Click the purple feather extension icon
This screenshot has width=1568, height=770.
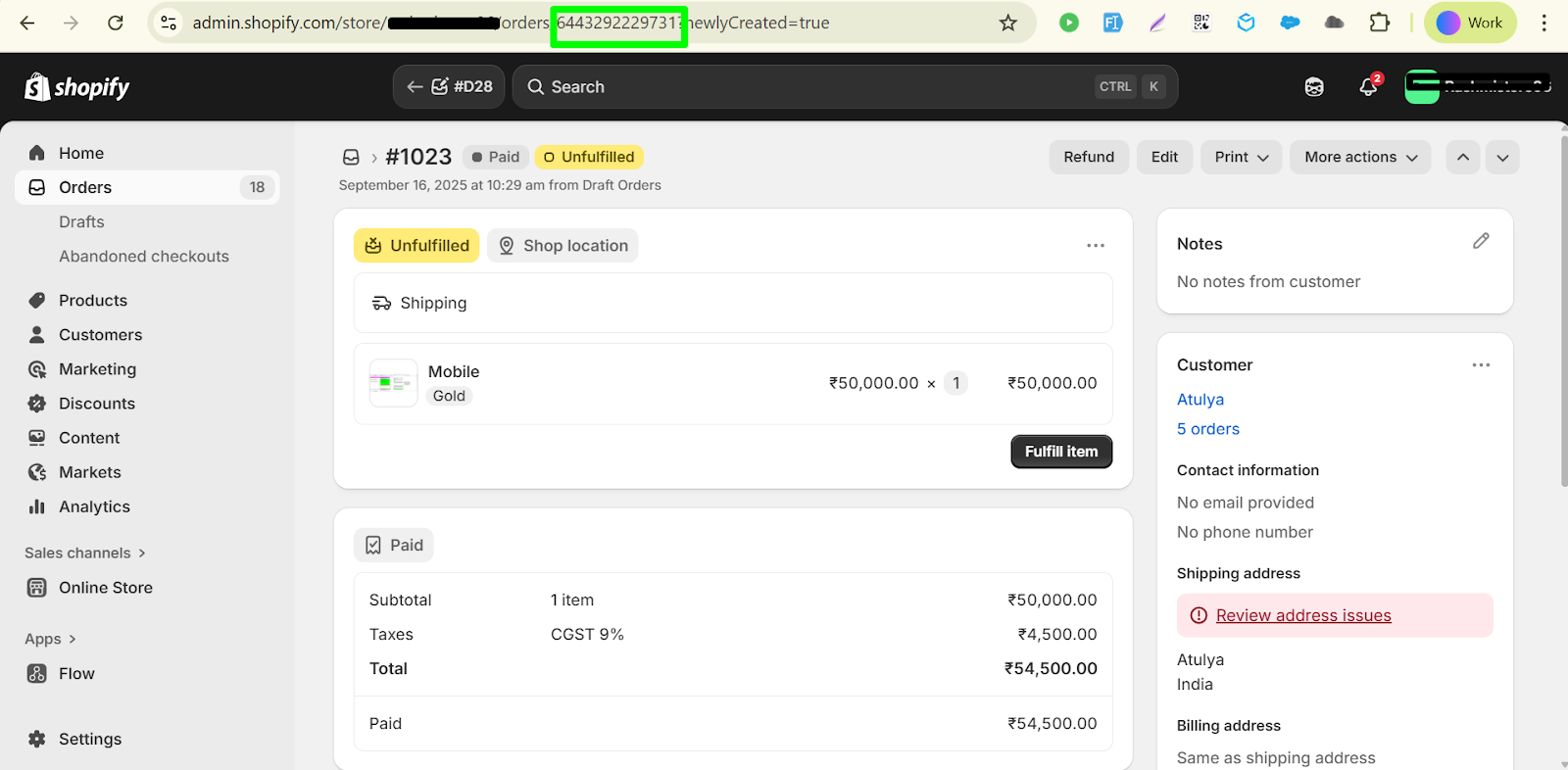[x=1157, y=23]
